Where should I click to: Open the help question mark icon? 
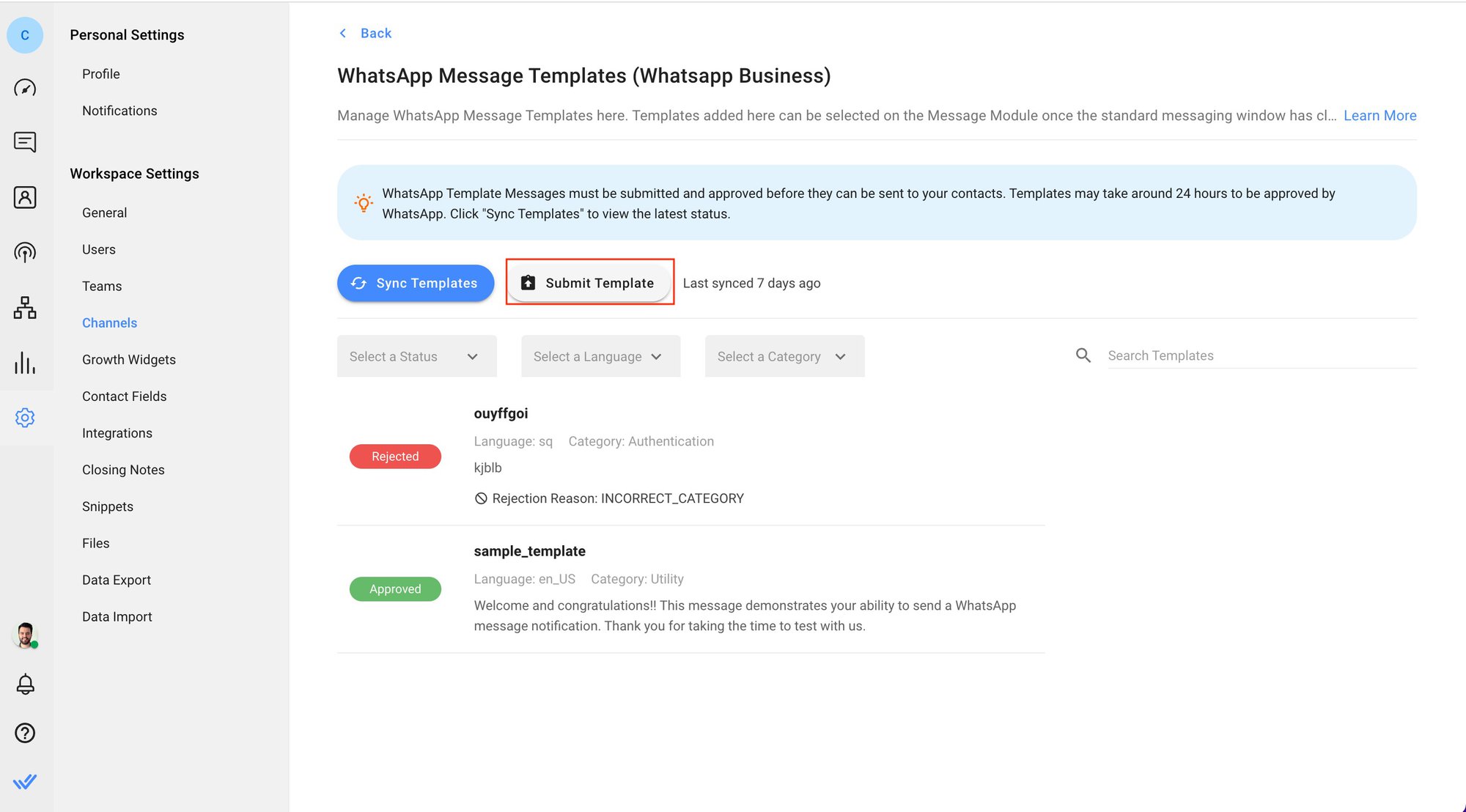(25, 733)
